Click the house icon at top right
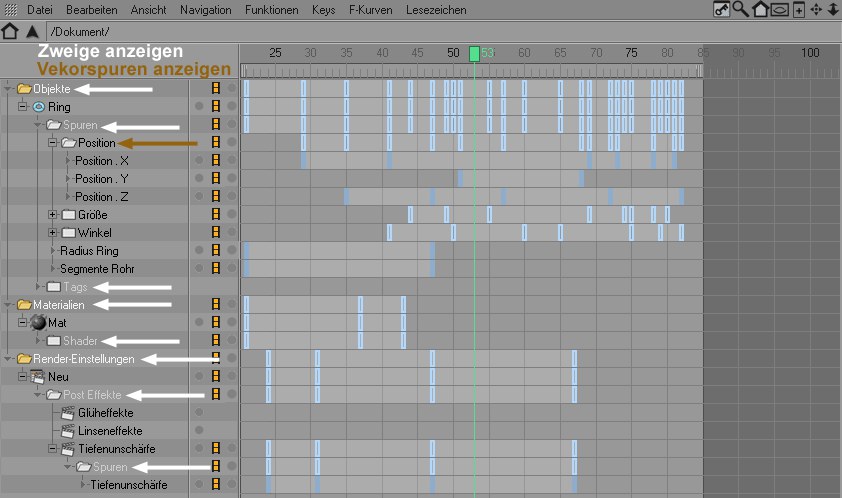This screenshot has width=842, height=498. 760,9
